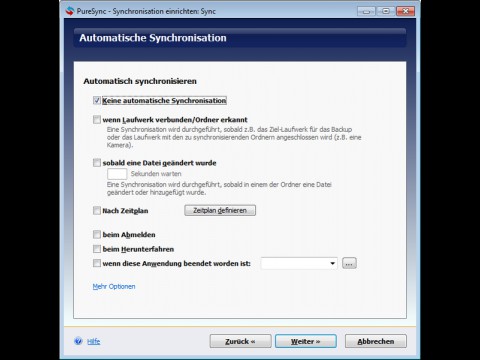Minimize the PureSync window
This screenshot has width=480, height=360.
point(366,11)
